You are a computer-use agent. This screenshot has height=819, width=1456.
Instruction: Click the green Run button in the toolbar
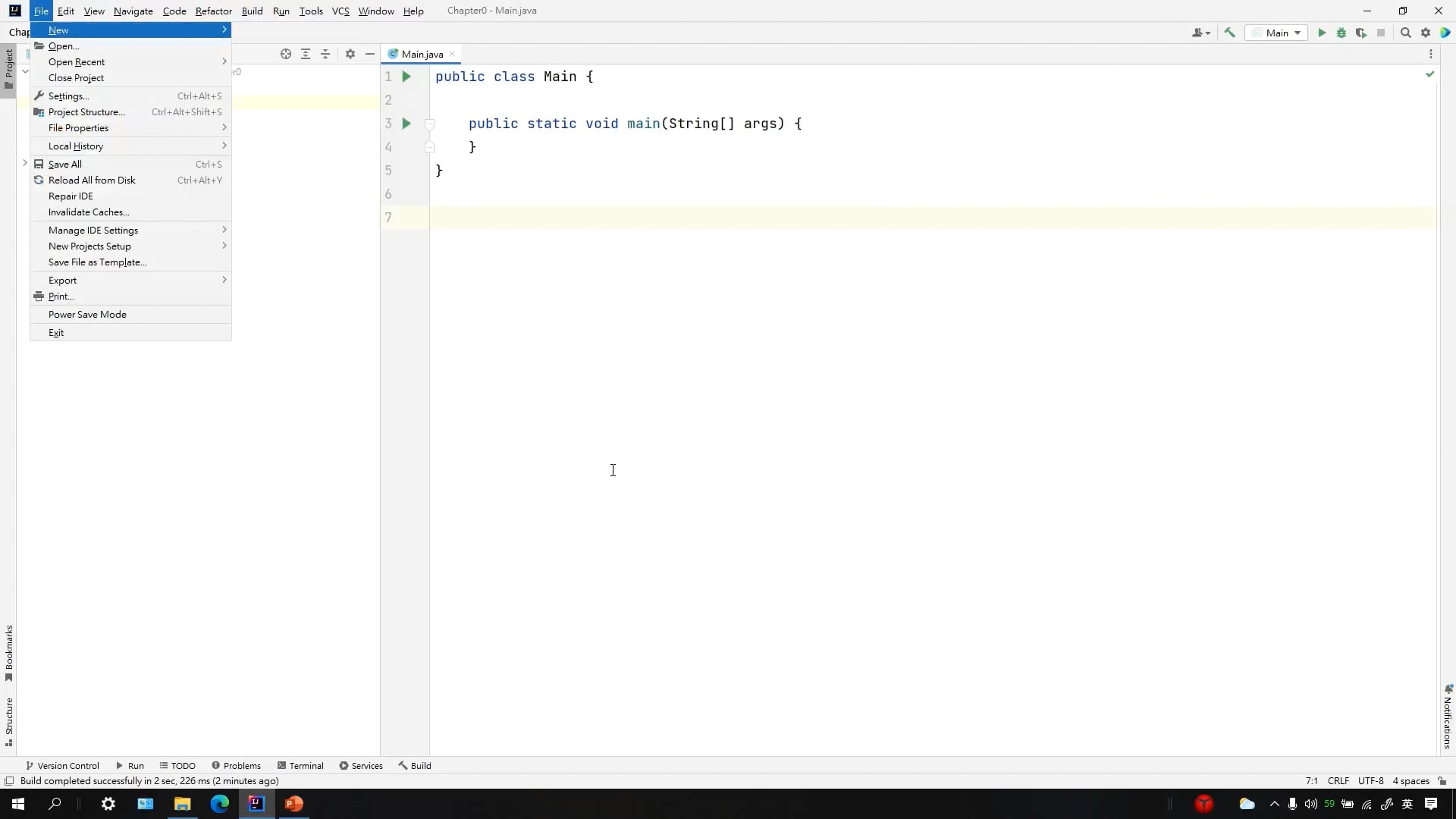click(x=1322, y=33)
